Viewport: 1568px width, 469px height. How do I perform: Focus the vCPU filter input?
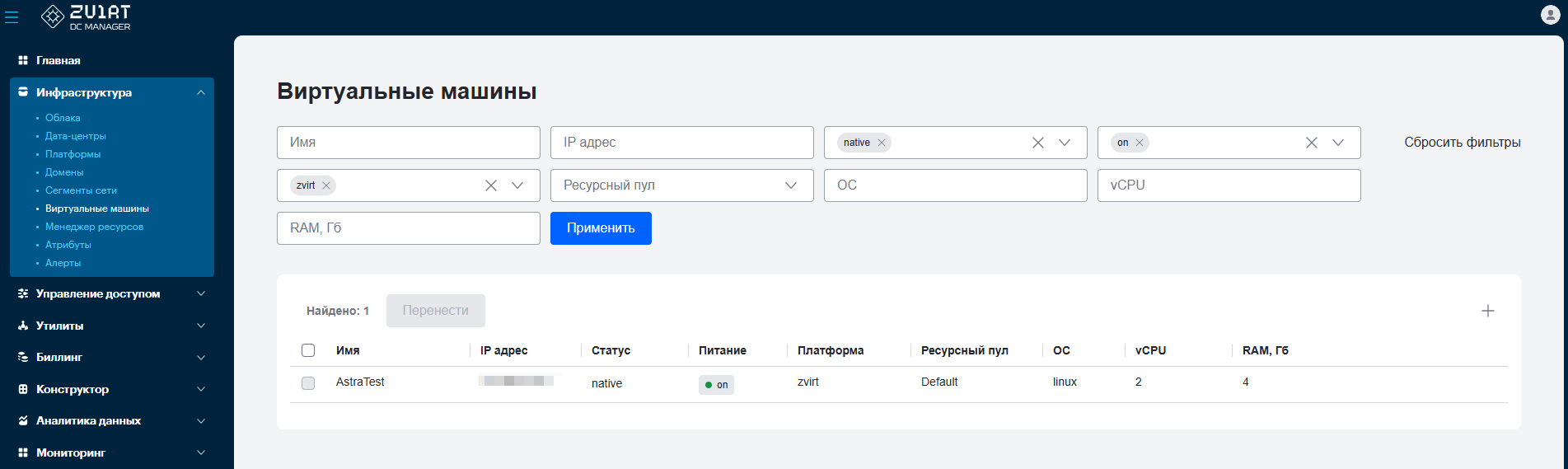click(x=1229, y=185)
